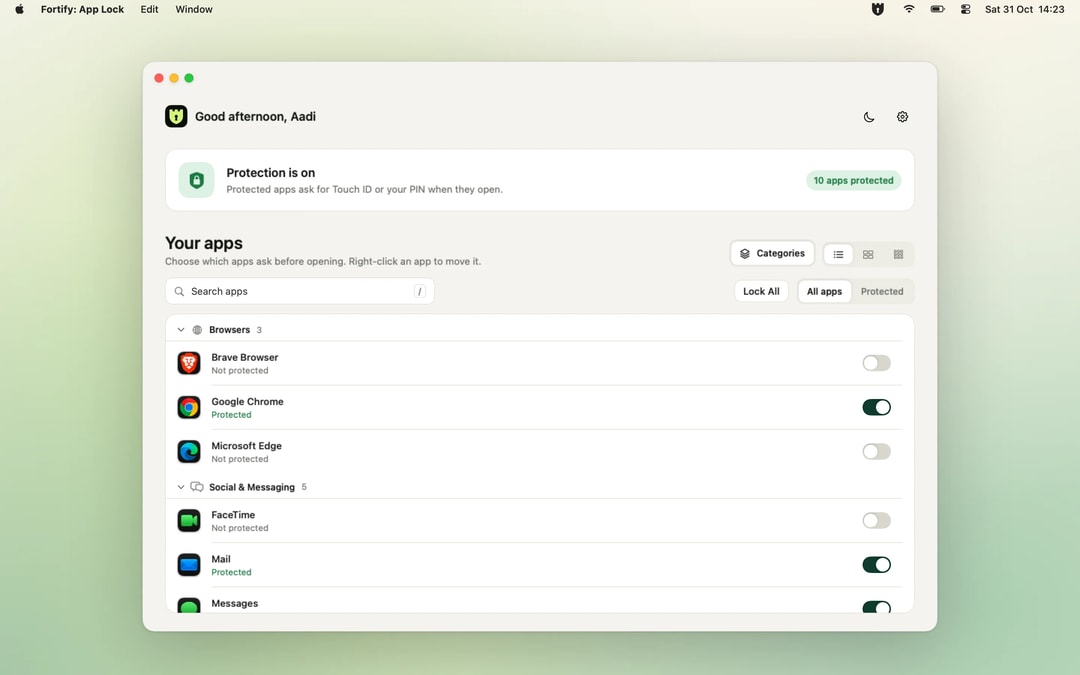Collapse the Browsers category
Image resolution: width=1080 pixels, height=675 pixels.
click(x=180, y=330)
